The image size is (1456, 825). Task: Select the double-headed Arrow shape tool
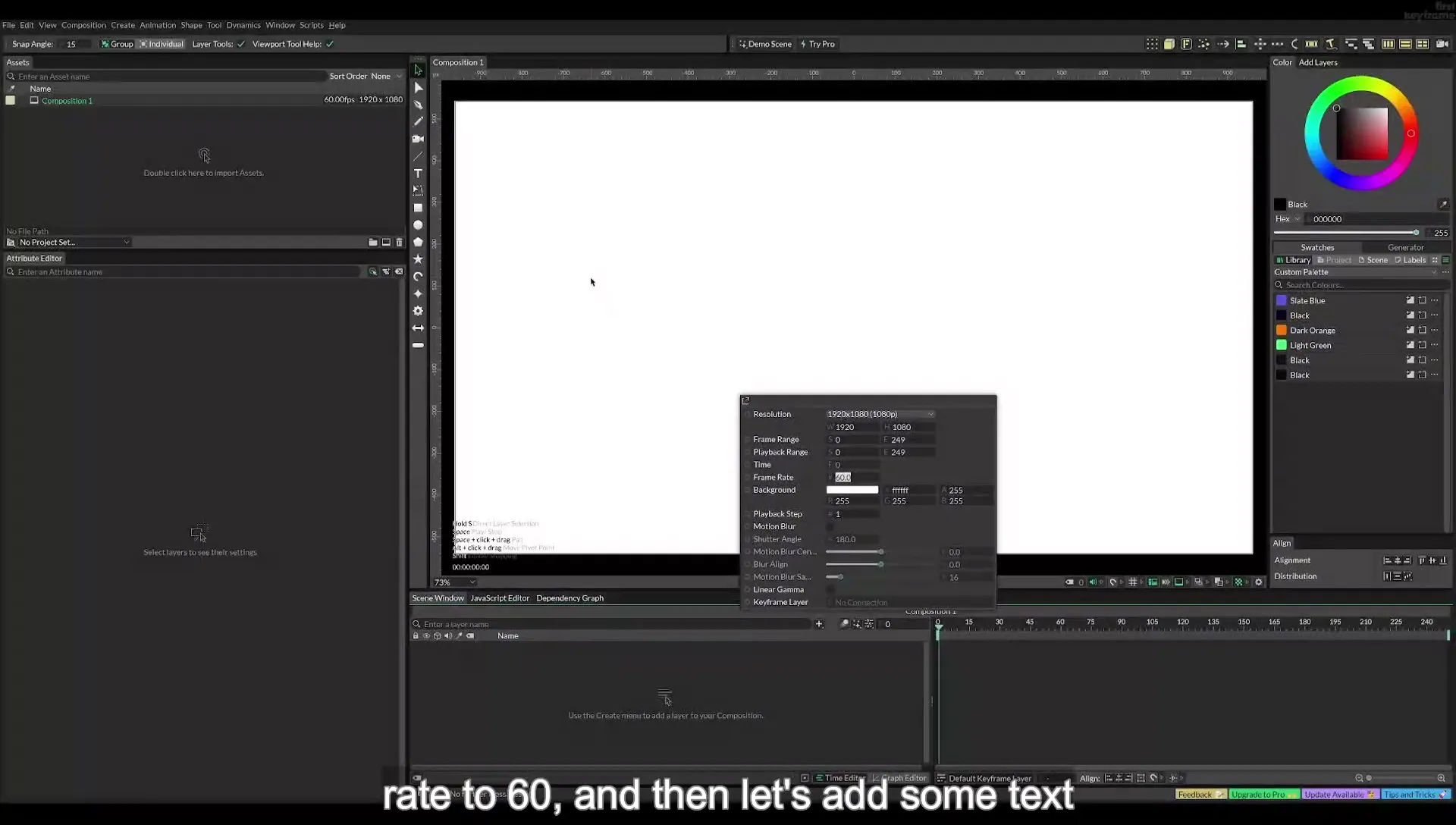tap(418, 328)
